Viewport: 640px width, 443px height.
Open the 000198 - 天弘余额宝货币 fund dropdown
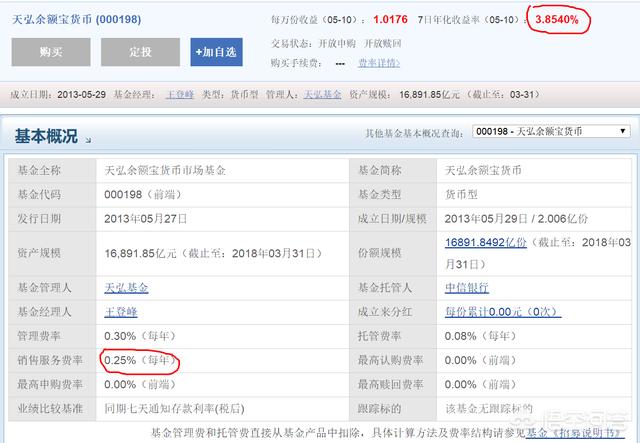[551, 131]
